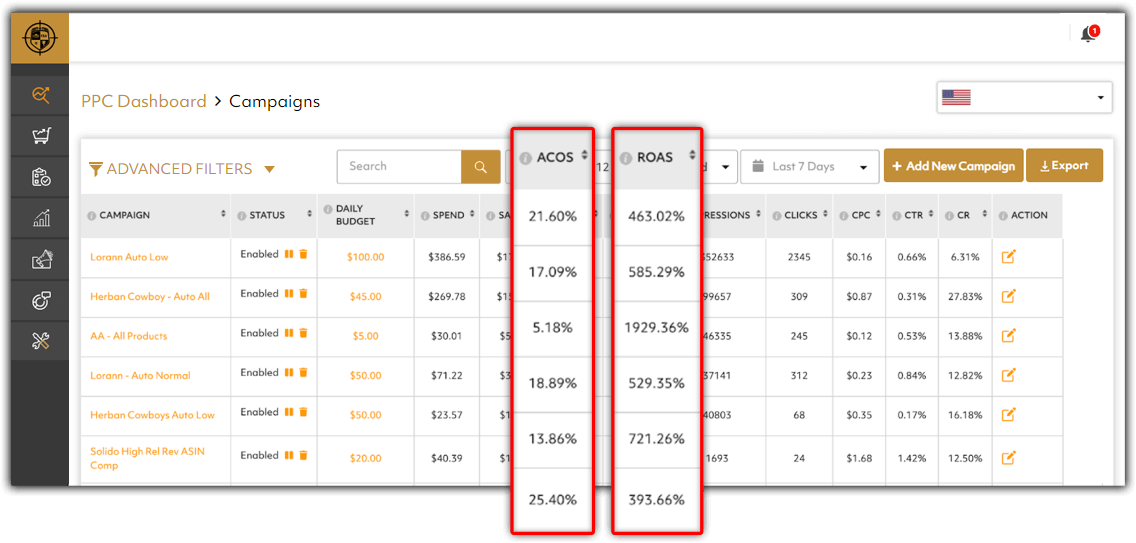Open the Herban Cowboys Auto Low campaign
Viewport: 1136px width, 543px height.
click(153, 415)
